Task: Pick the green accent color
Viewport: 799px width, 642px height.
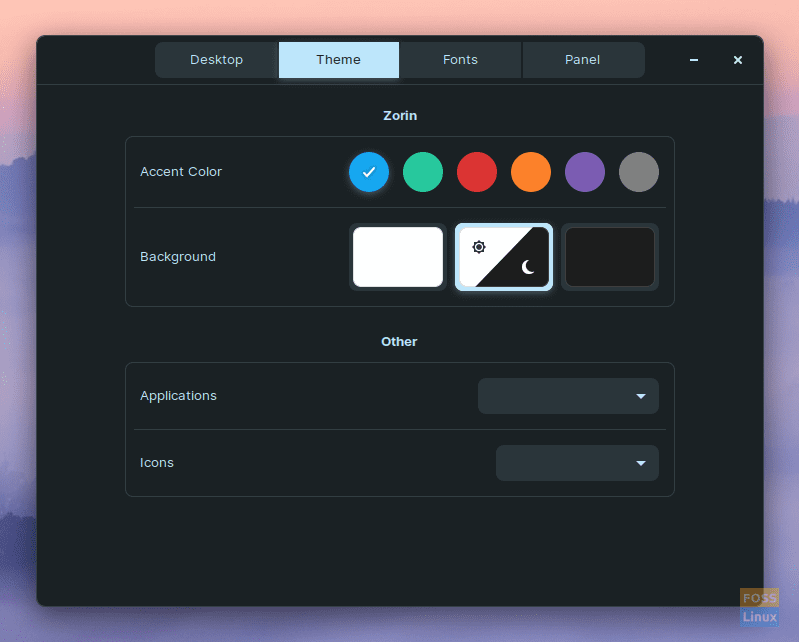Action: pyautogui.click(x=423, y=172)
